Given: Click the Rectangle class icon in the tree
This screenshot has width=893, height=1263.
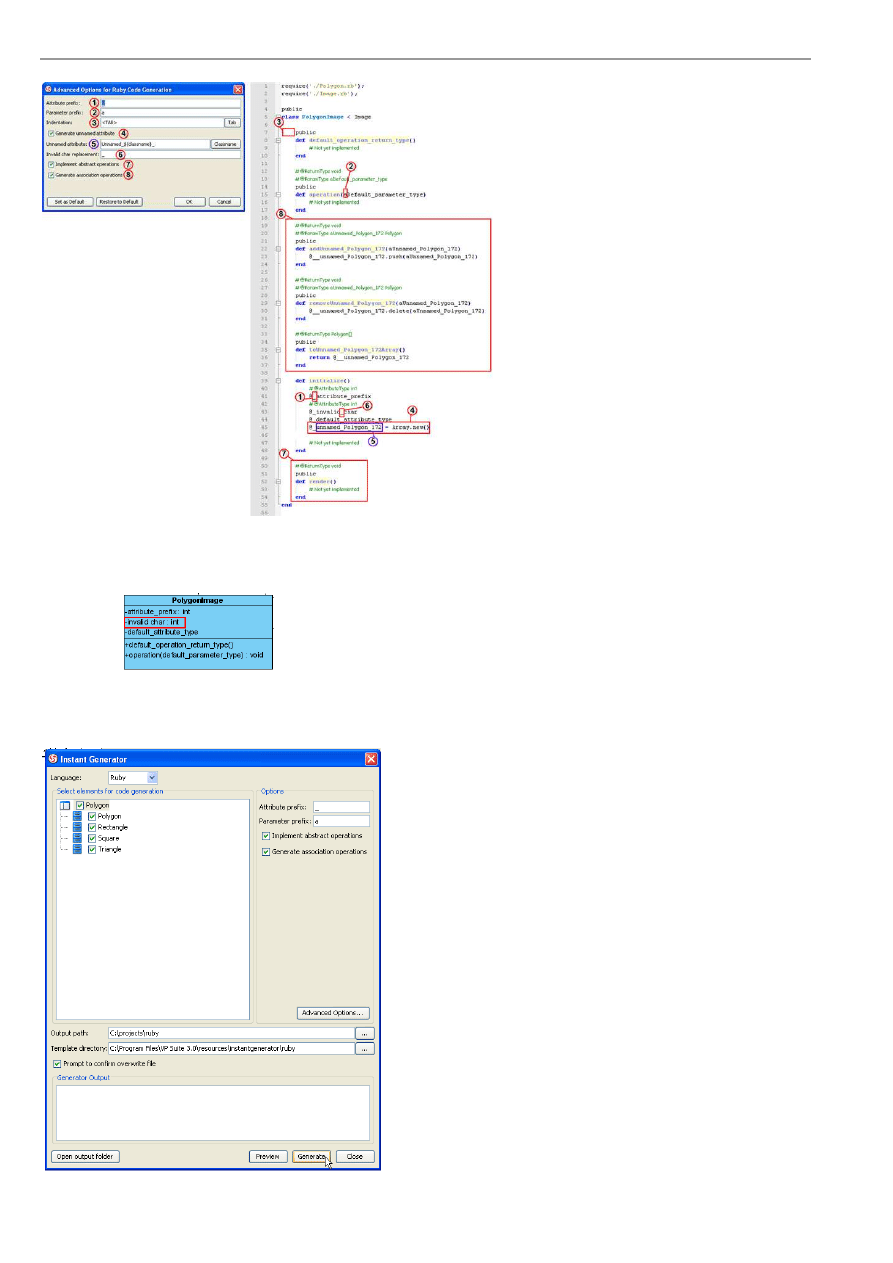Looking at the screenshot, I should 77,827.
